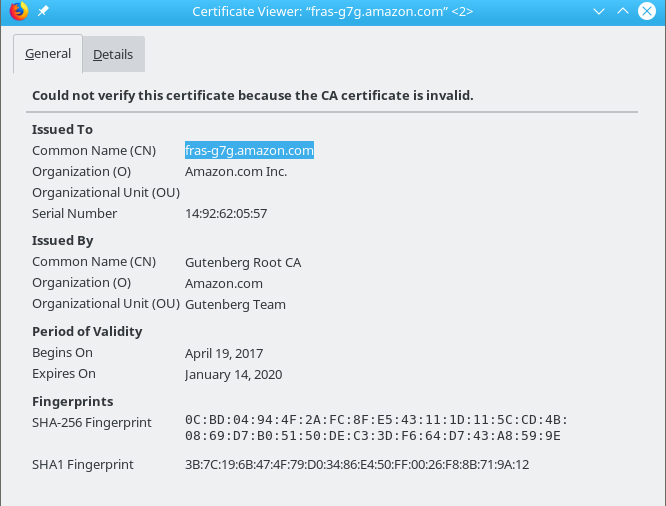Click the pin window icon
The width and height of the screenshot is (666, 506).
point(43,11)
